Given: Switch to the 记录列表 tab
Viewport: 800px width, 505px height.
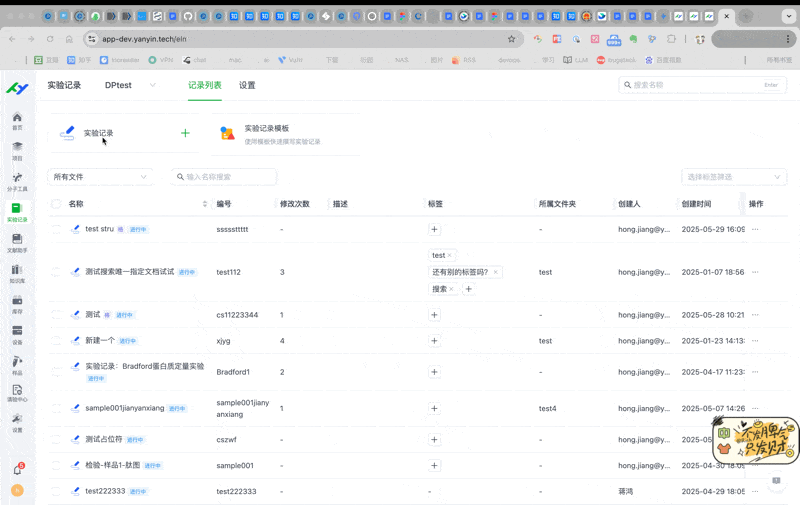Looking at the screenshot, I should pyautogui.click(x=205, y=85).
